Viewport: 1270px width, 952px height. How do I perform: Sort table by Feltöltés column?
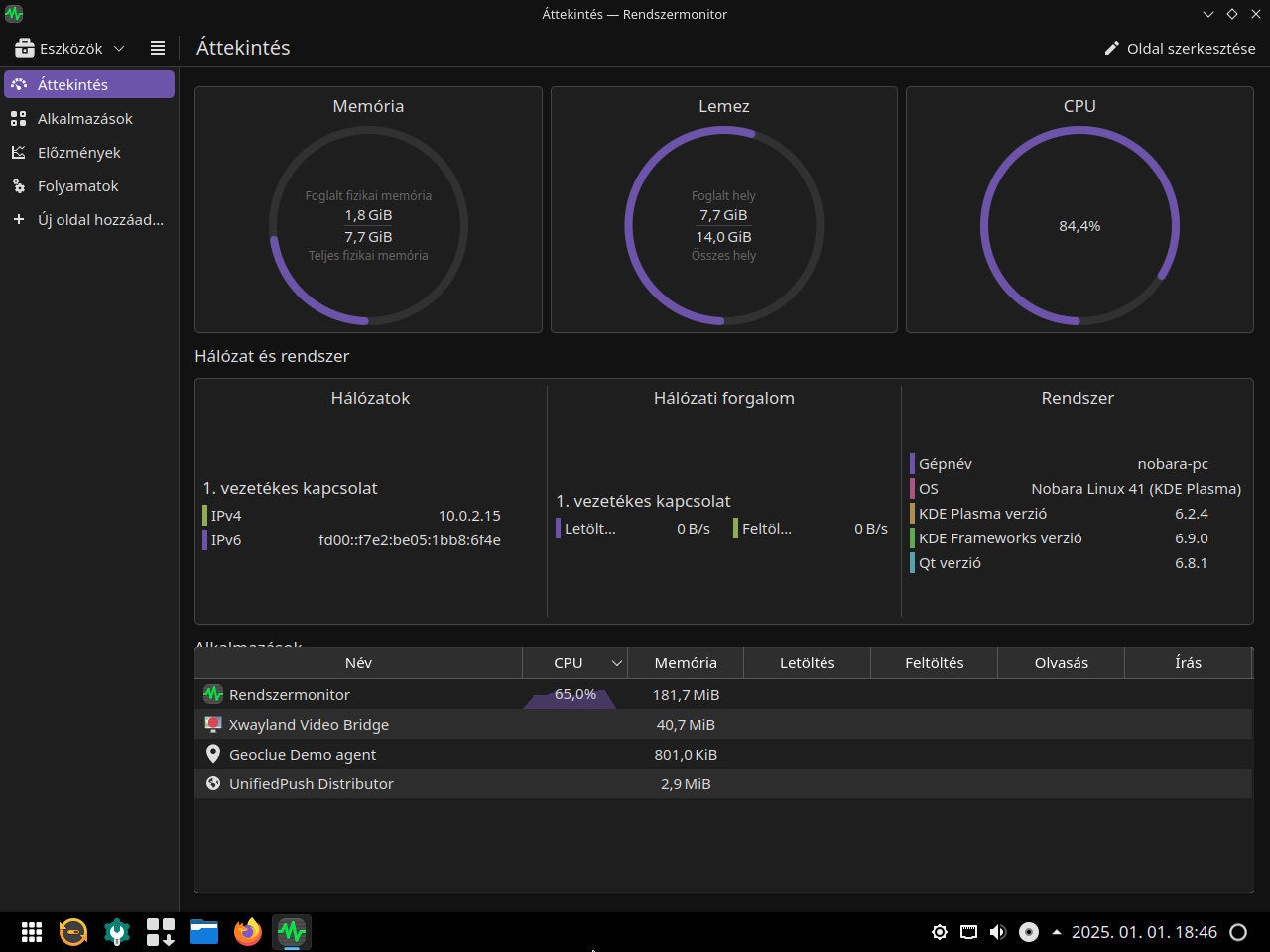click(x=934, y=663)
